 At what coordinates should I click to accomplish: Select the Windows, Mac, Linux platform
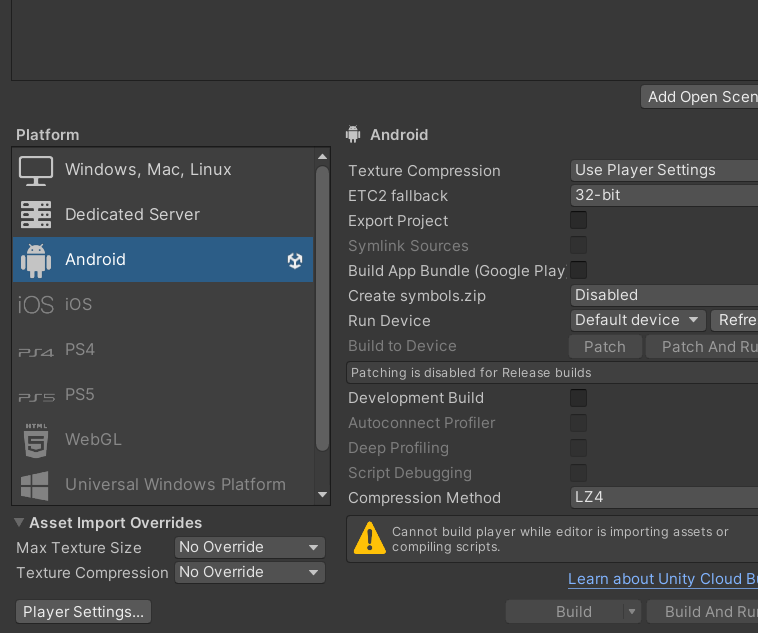163,170
